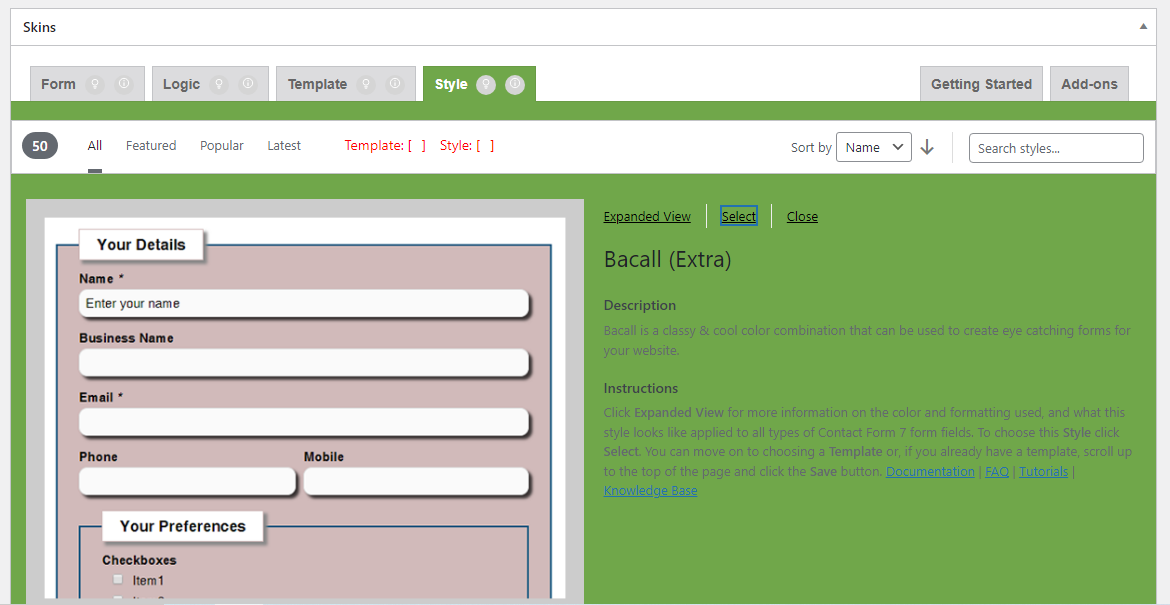
Task: Click the Search styles input field
Action: [1055, 148]
